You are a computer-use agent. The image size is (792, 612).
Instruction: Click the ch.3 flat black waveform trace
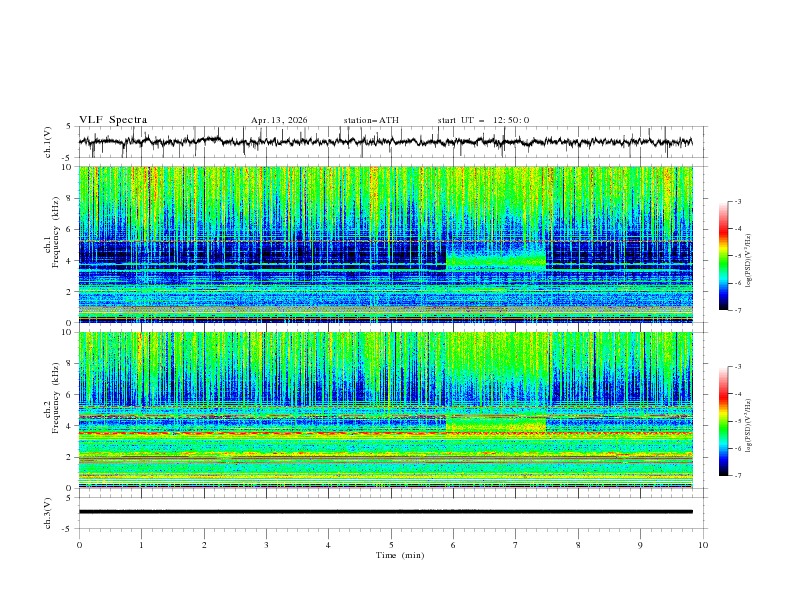[x=385, y=512]
